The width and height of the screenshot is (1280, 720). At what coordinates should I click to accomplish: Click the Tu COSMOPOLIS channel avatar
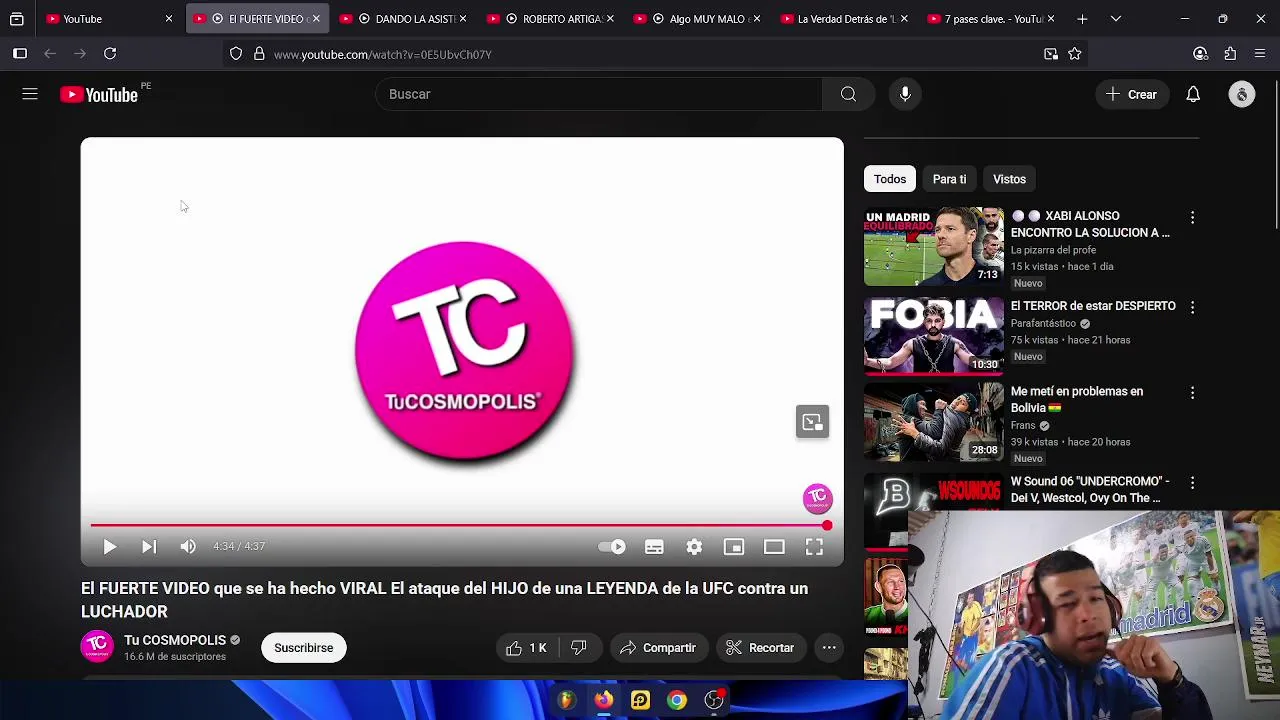(97, 646)
